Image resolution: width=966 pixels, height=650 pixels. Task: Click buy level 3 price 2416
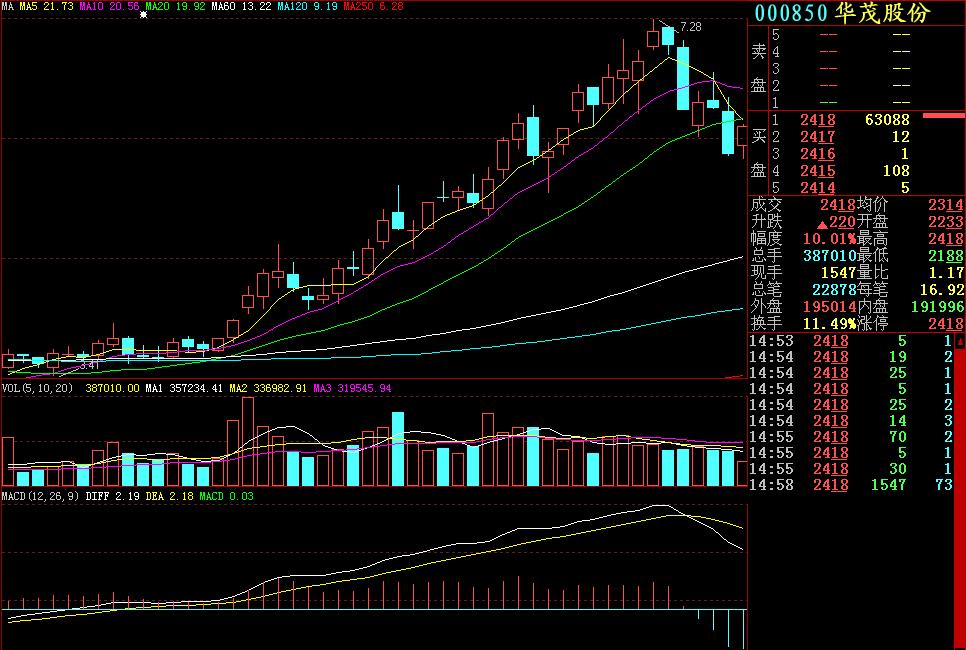tap(818, 153)
